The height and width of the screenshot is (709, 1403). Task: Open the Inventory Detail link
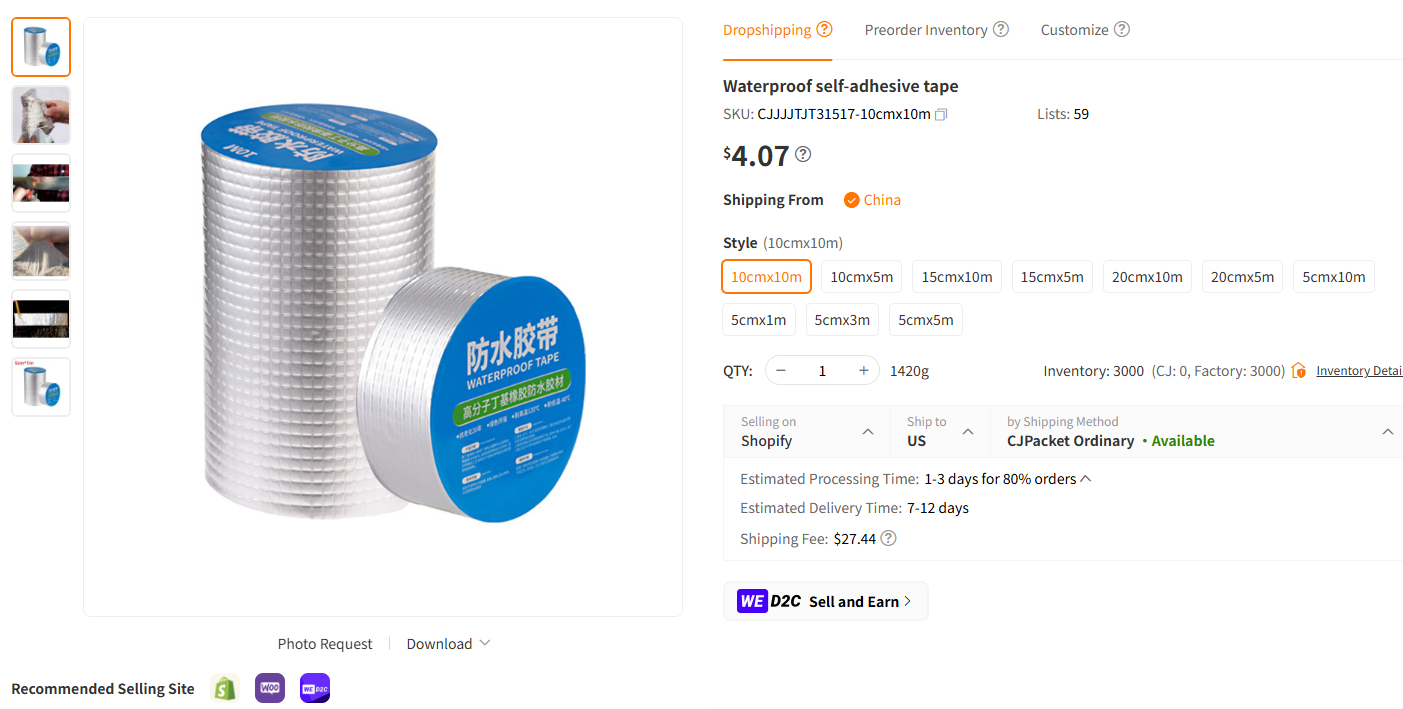[1359, 370]
